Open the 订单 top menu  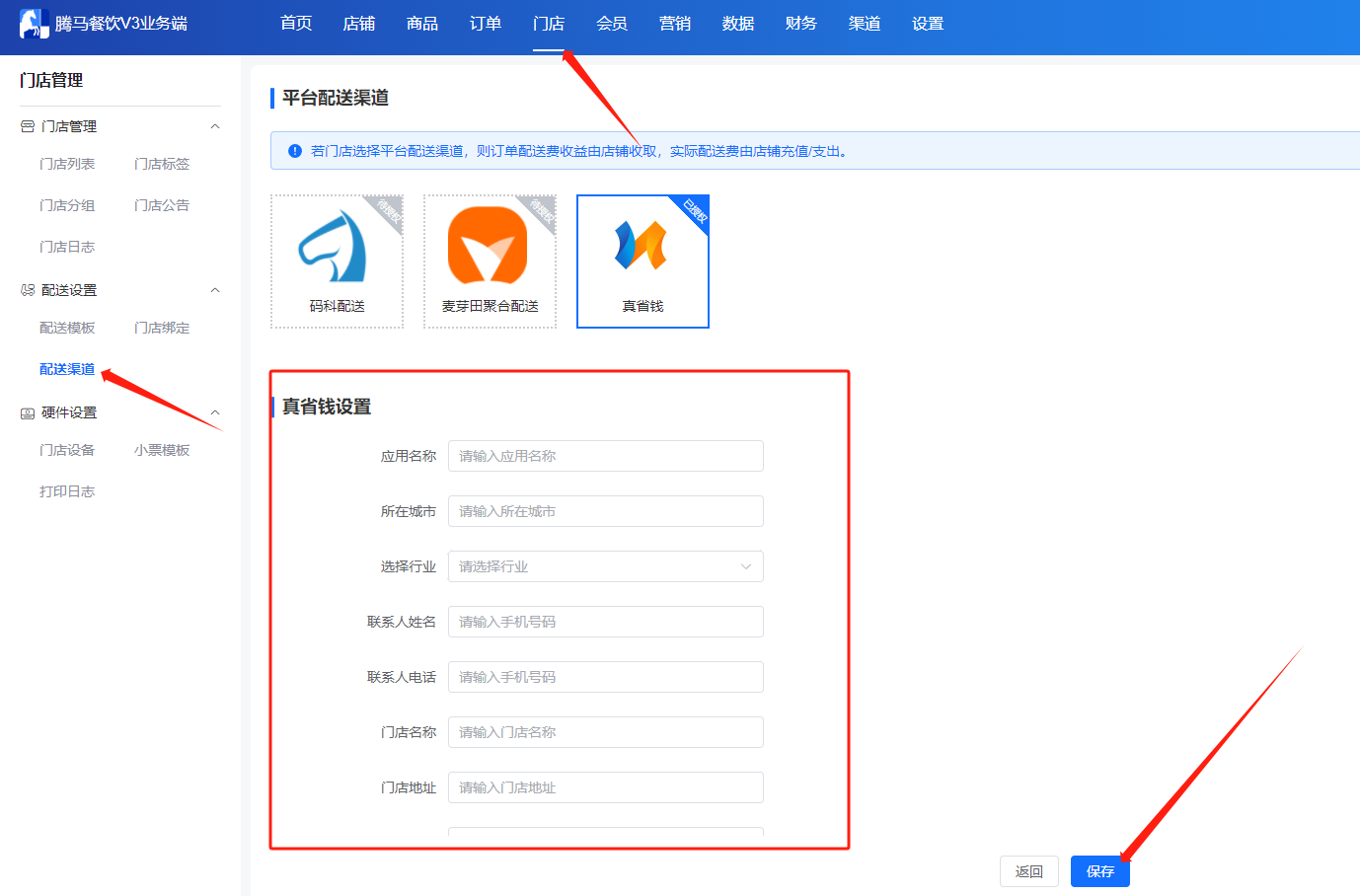pos(486,24)
